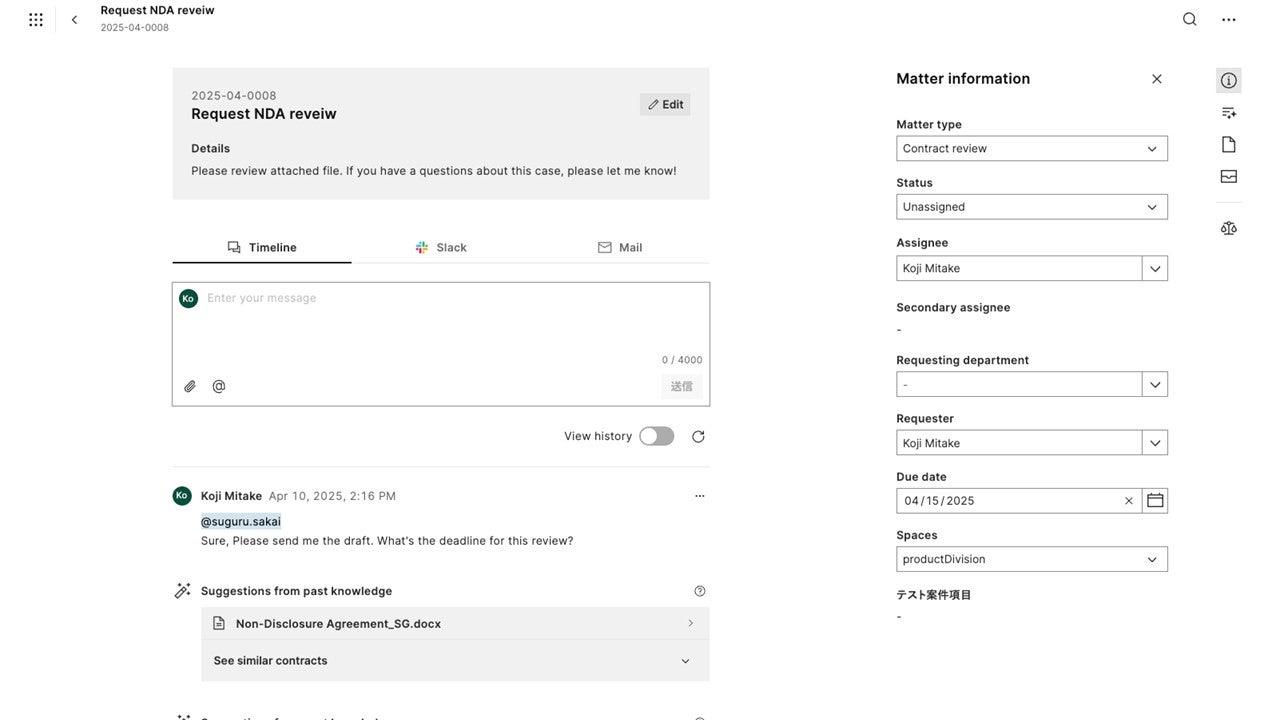The image size is (1280, 720).
Task: Open the document icon in right sidebar
Action: 1229,145
